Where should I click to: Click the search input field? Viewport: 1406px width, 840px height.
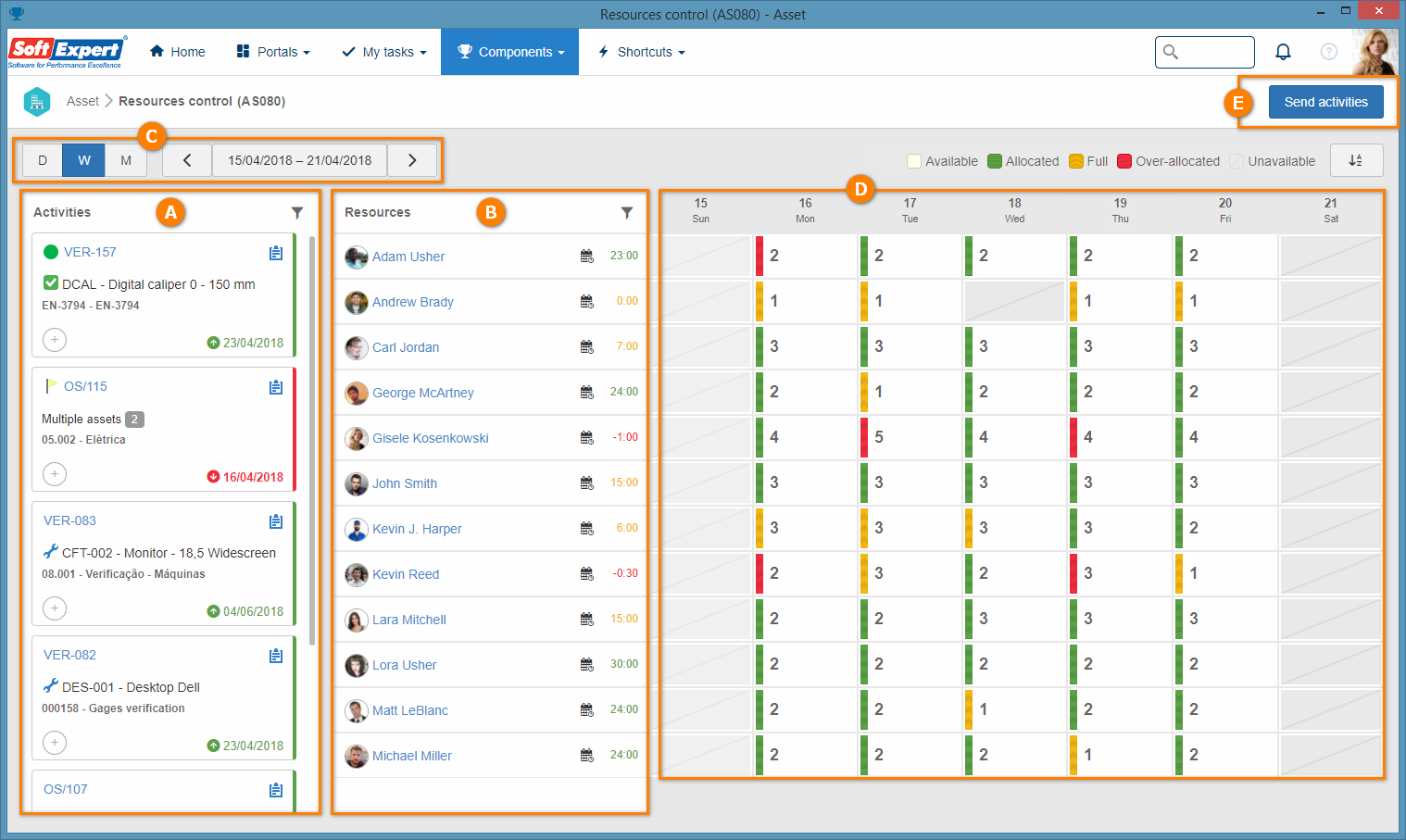point(1205,52)
